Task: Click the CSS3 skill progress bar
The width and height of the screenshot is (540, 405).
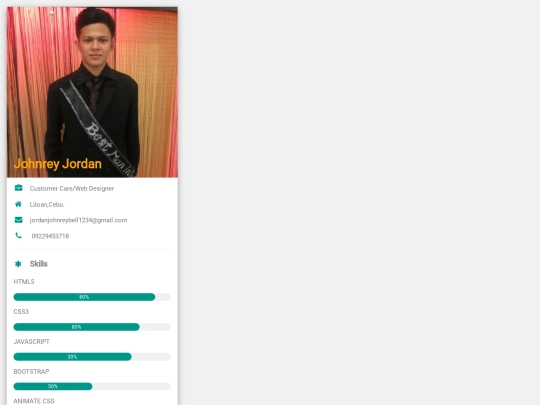Action: point(92,327)
